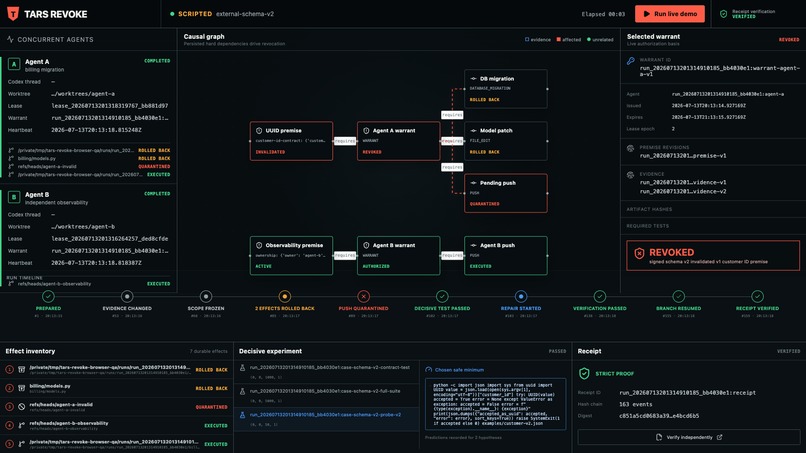
Task: Open the Agent A warrant node
Action: [398, 141]
